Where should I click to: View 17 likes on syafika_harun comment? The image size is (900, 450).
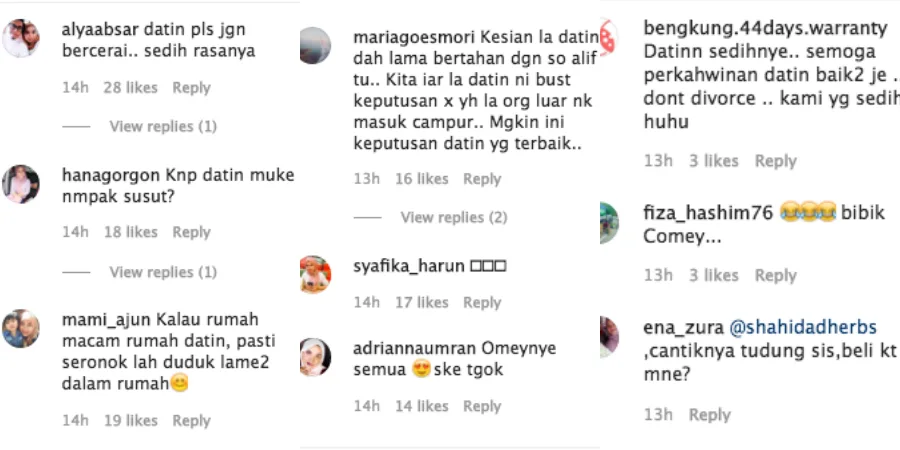(422, 302)
